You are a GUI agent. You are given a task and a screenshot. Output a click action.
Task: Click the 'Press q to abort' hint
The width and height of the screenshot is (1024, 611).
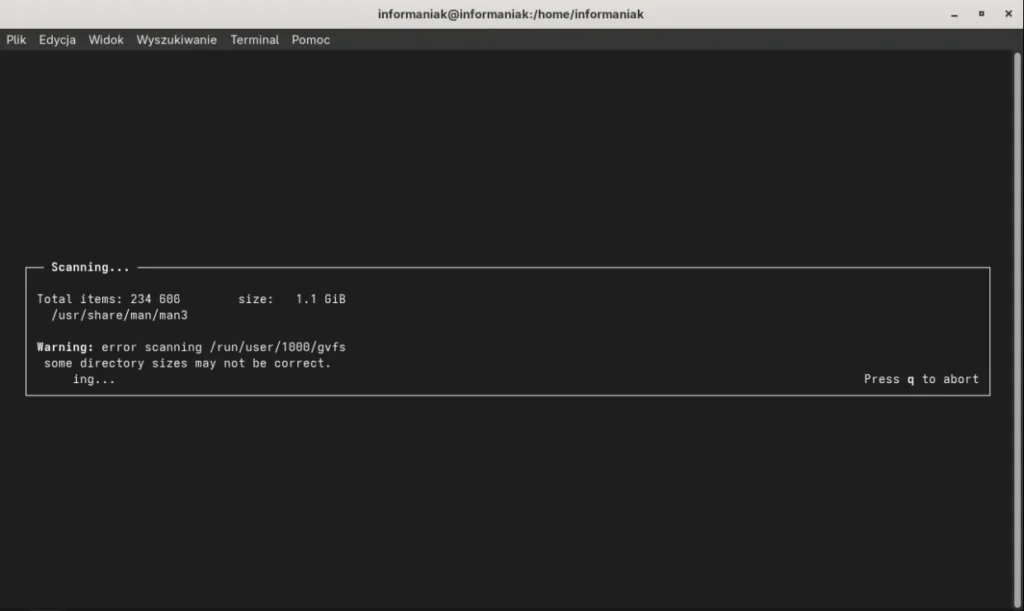pyautogui.click(x=921, y=379)
